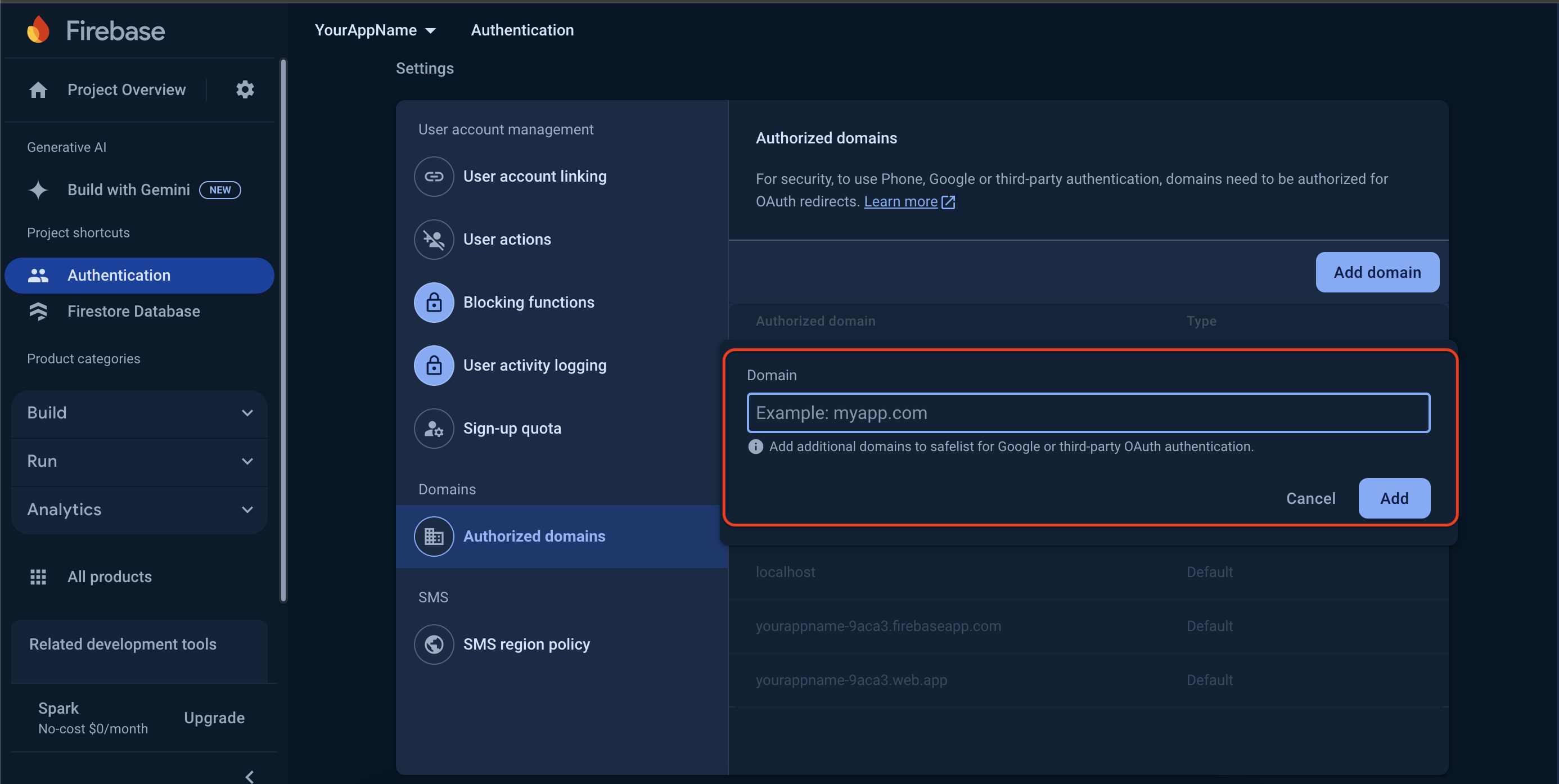Click the User account linking chain icon
Image resolution: width=1559 pixels, height=784 pixels.
point(433,176)
